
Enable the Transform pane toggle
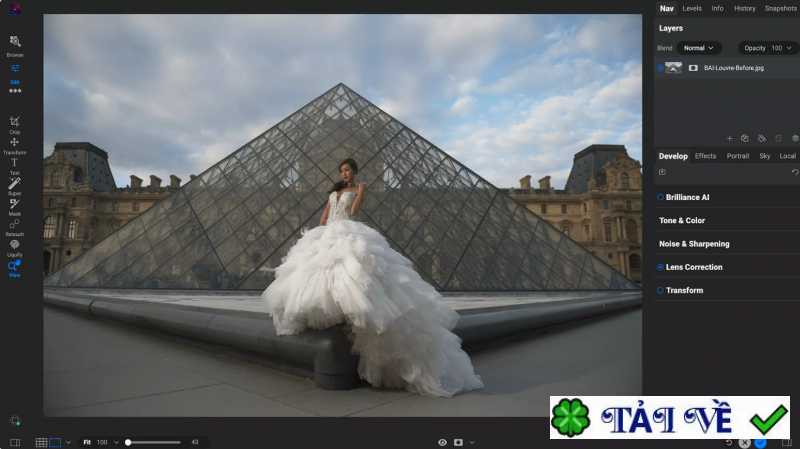point(660,290)
